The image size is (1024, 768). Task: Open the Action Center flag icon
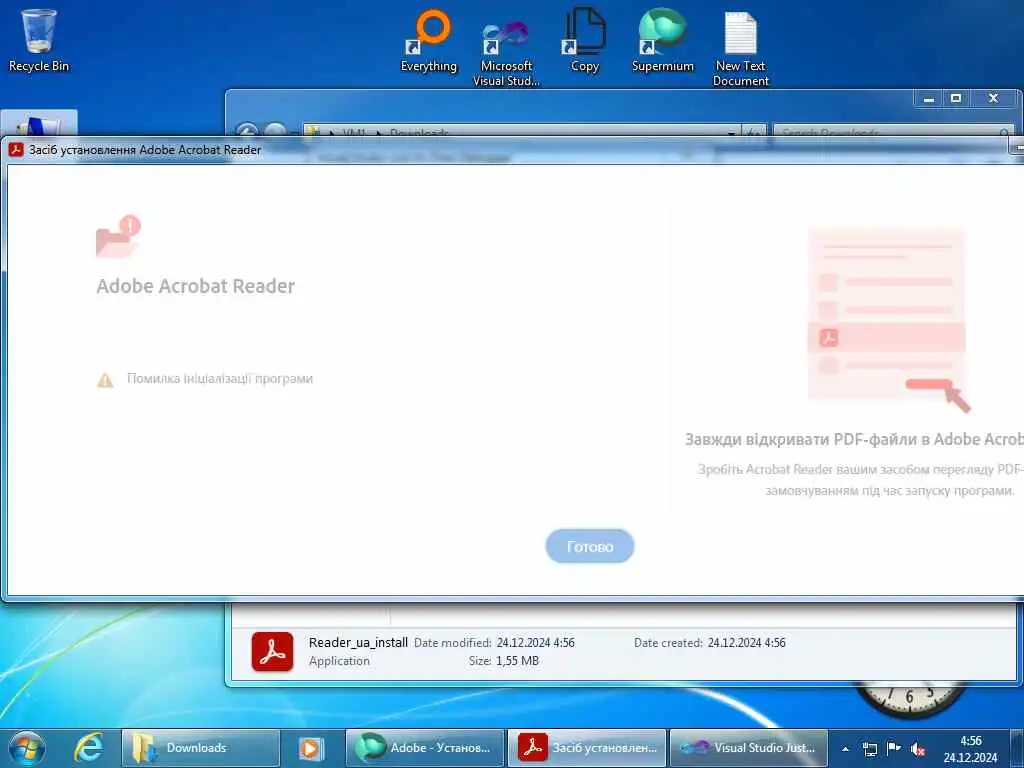pos(893,748)
